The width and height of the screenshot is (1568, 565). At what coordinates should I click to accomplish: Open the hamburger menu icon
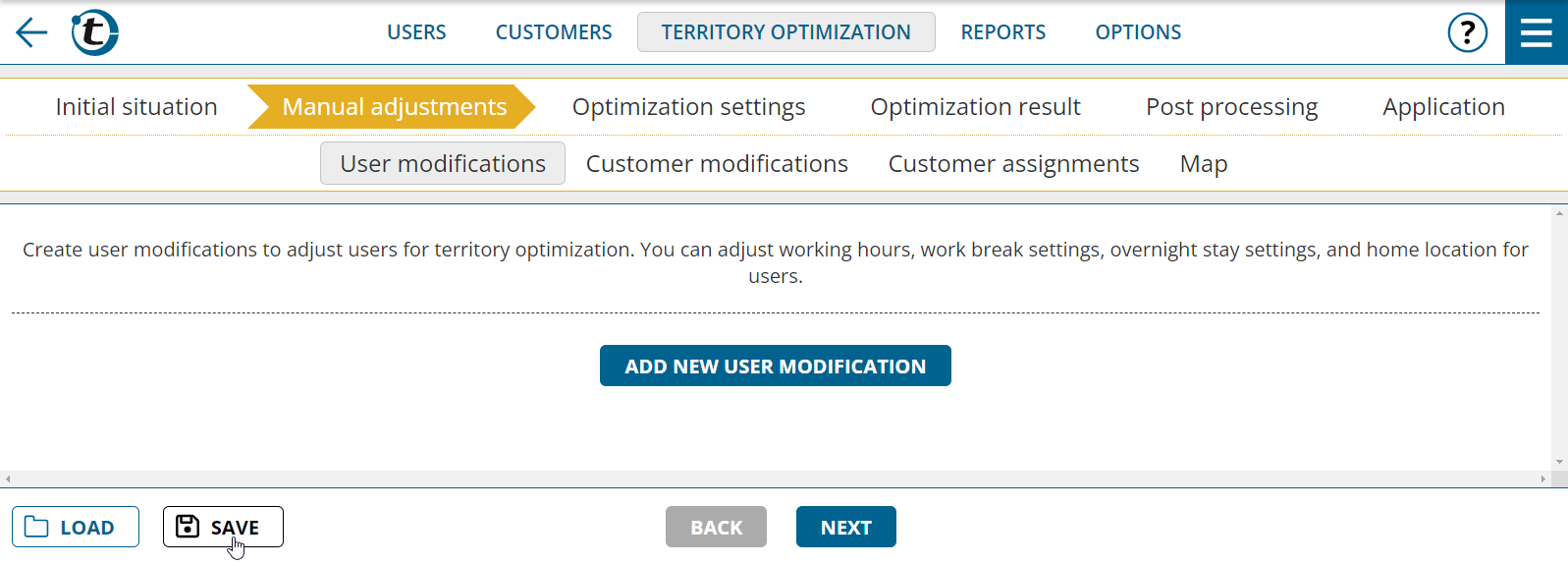point(1536,32)
